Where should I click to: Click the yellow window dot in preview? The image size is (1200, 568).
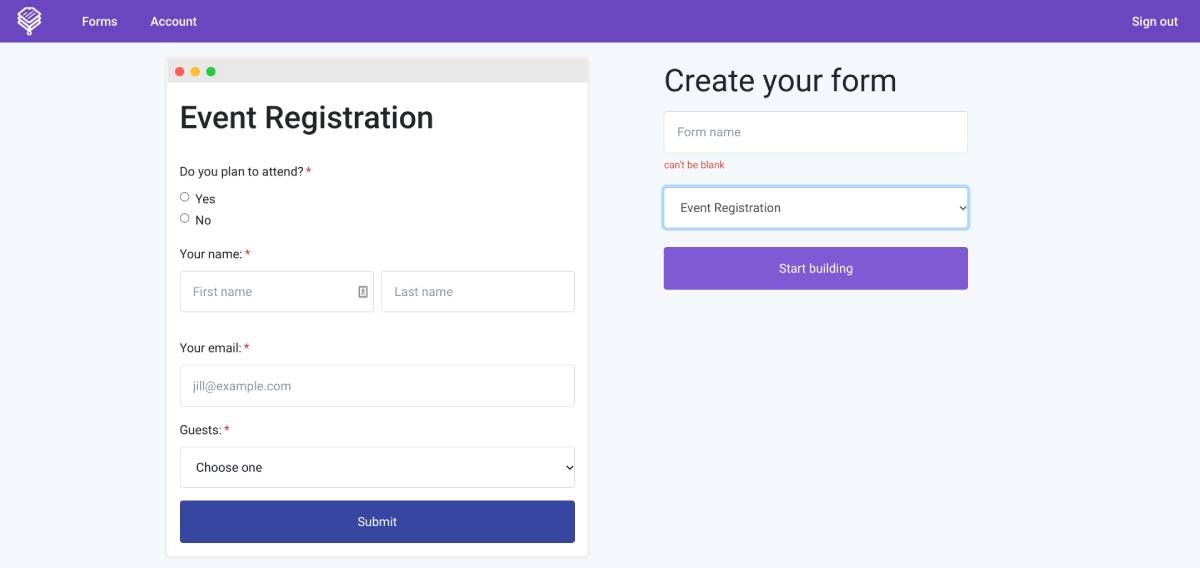pos(195,71)
